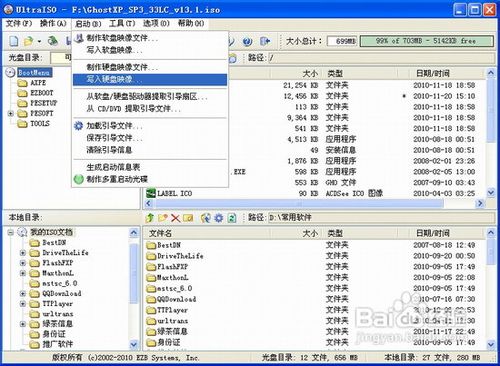Click the up arrow of local tree scrollbar
Viewport: 500px width, 366px height.
tap(134, 232)
